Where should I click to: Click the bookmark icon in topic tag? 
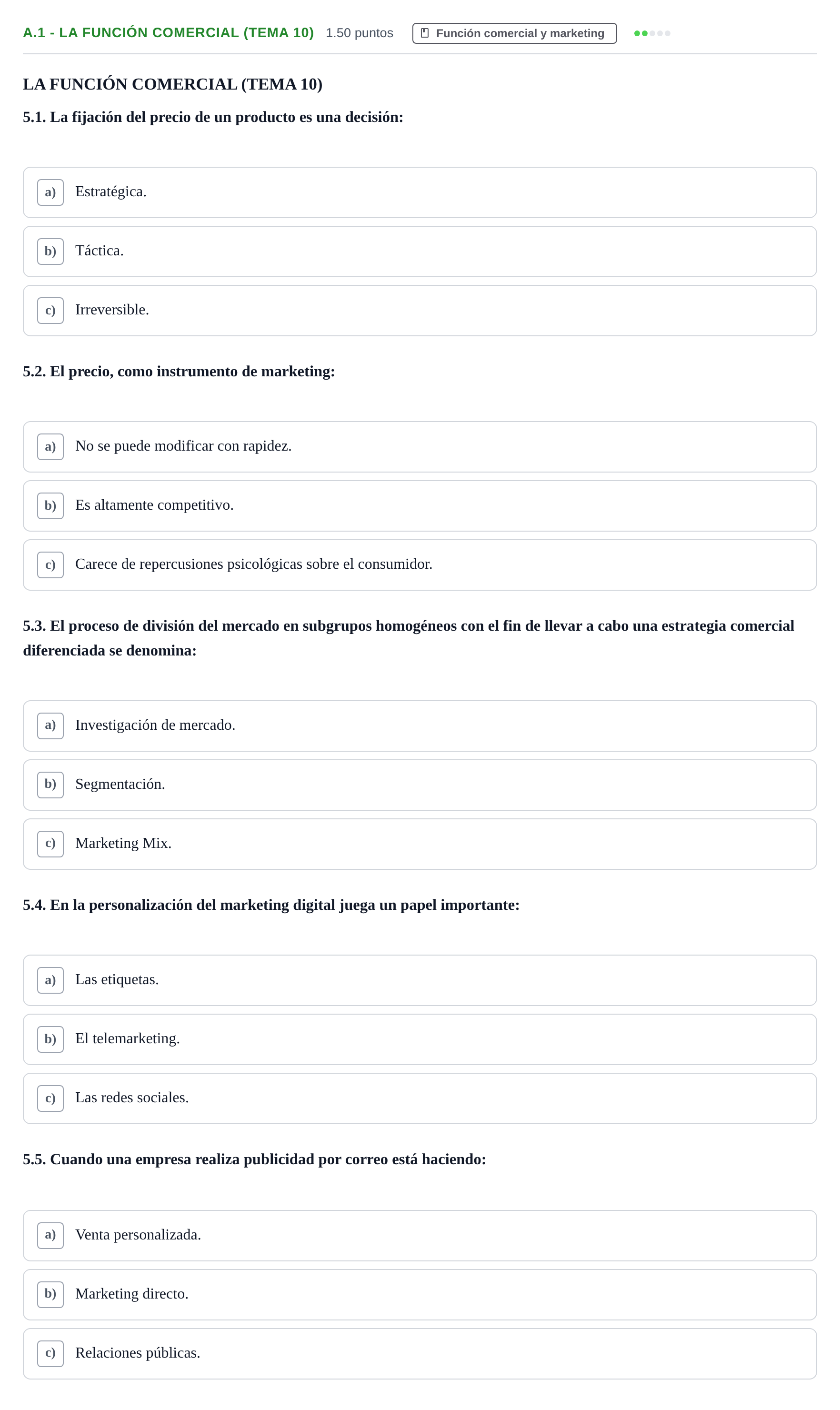pos(425,33)
